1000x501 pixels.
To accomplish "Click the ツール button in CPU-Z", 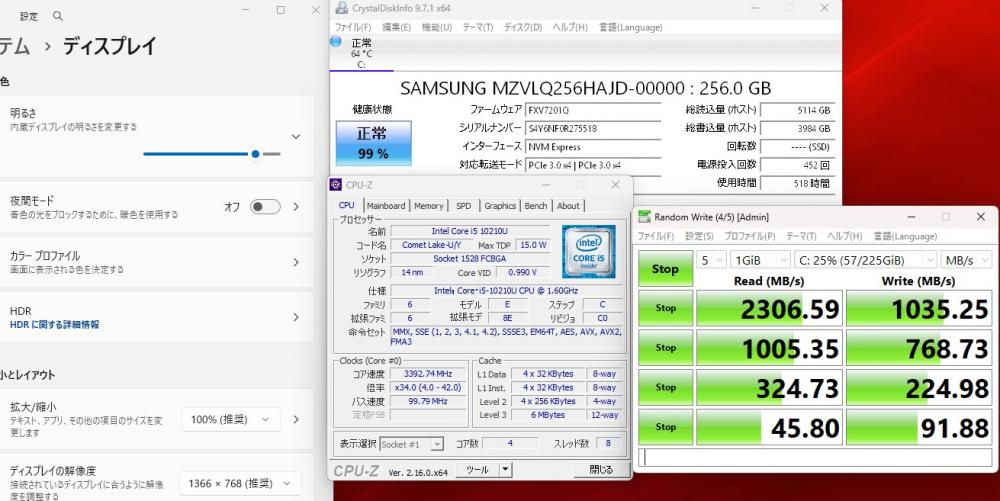I will (478, 470).
